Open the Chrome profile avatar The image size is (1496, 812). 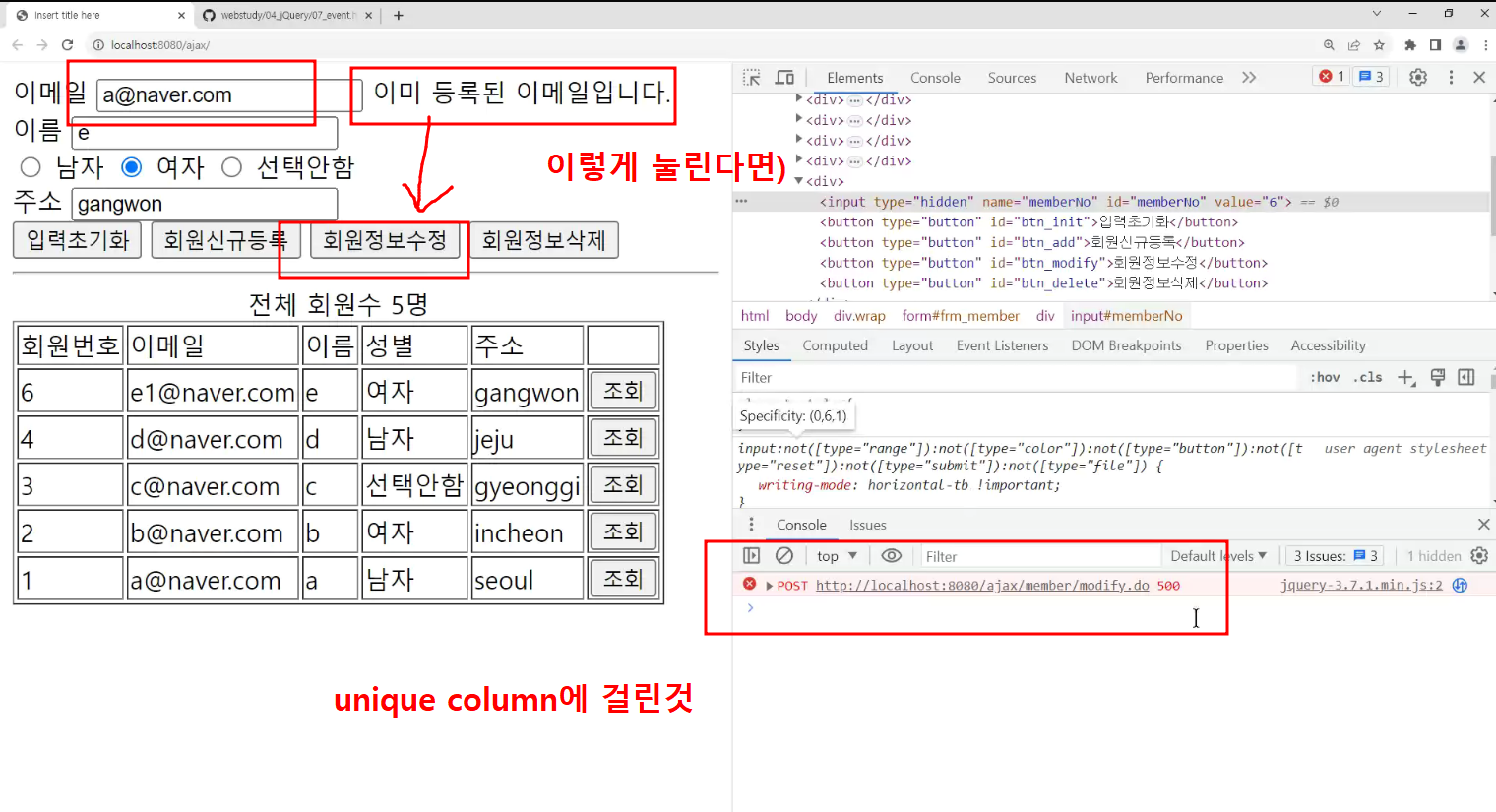[1461, 44]
